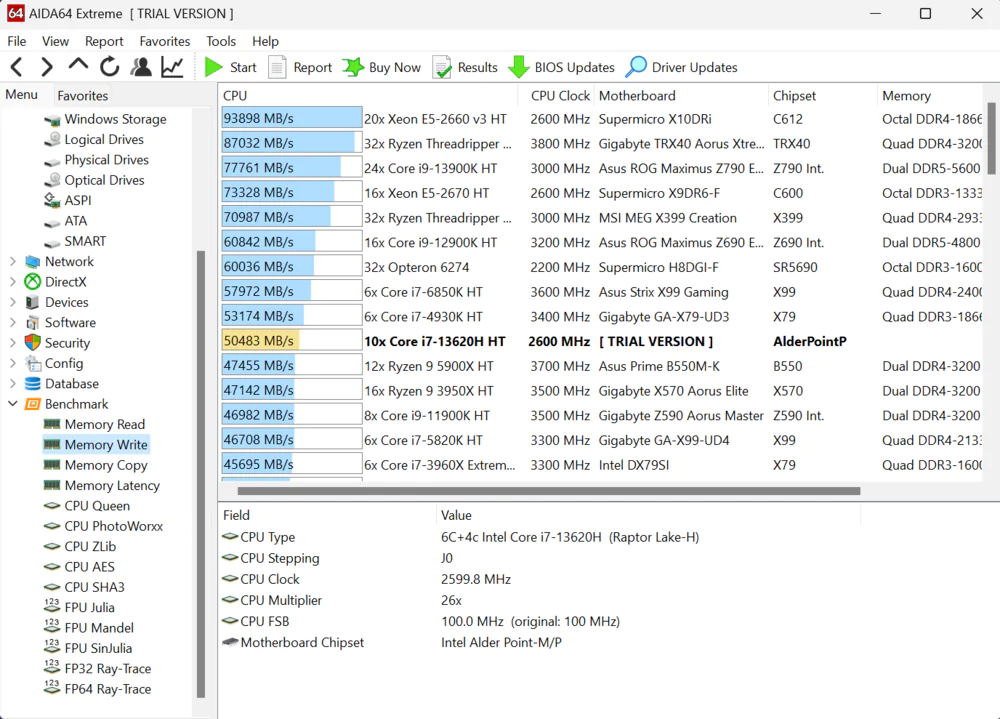The width and height of the screenshot is (1000, 719).
Task: Open the graph chart toolbar icon
Action: pyautogui.click(x=172, y=67)
